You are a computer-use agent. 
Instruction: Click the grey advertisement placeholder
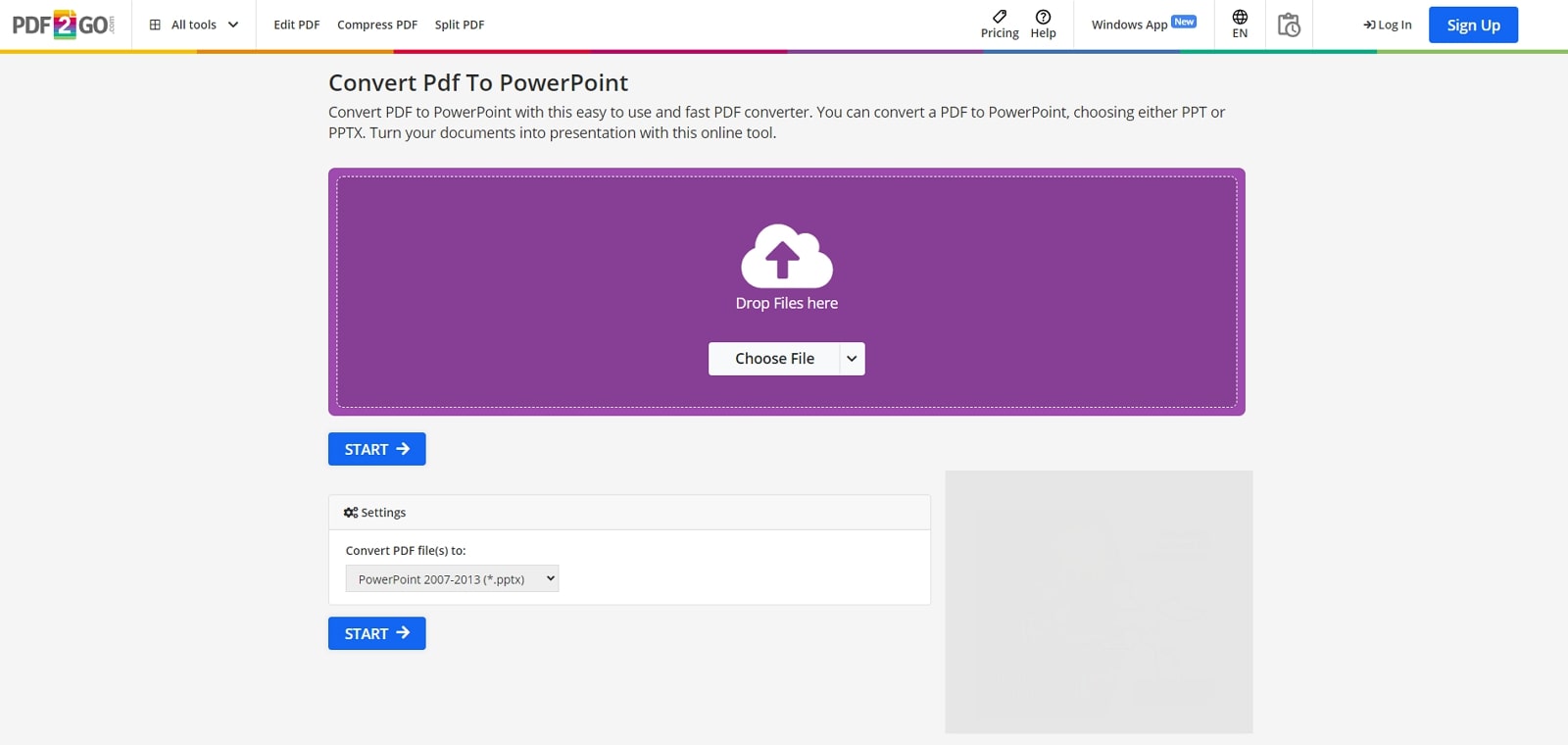[1099, 602]
